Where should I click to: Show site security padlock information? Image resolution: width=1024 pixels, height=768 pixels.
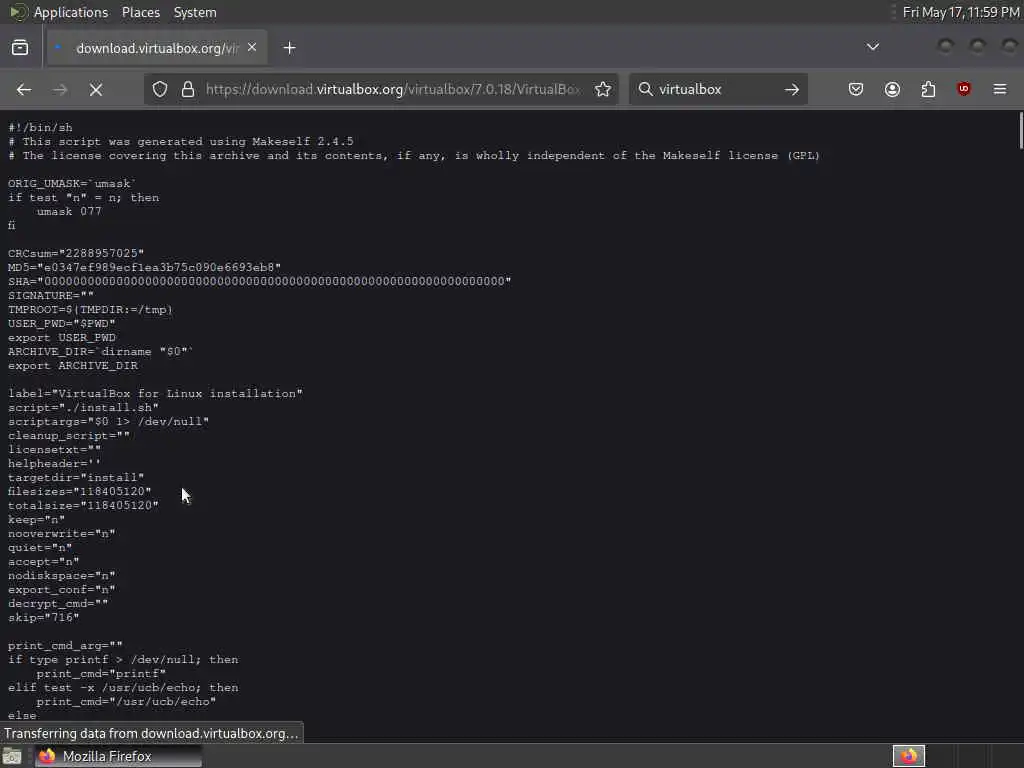(188, 89)
